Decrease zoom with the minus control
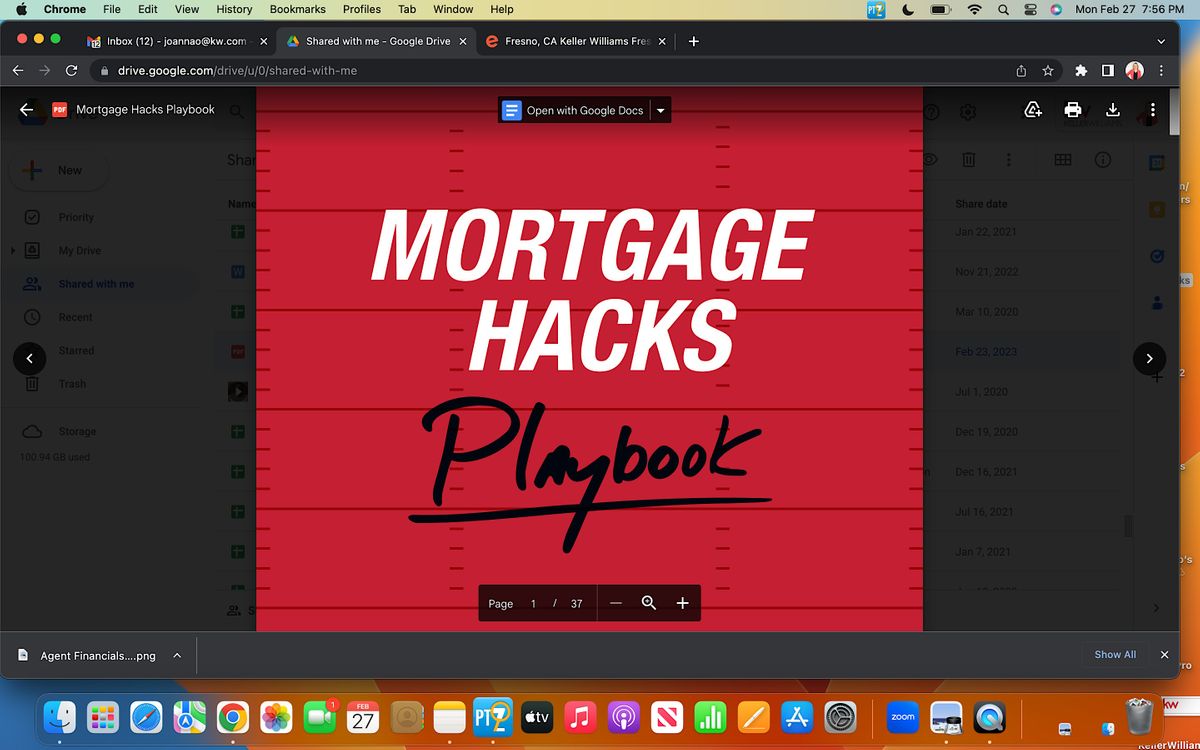 pyautogui.click(x=615, y=603)
